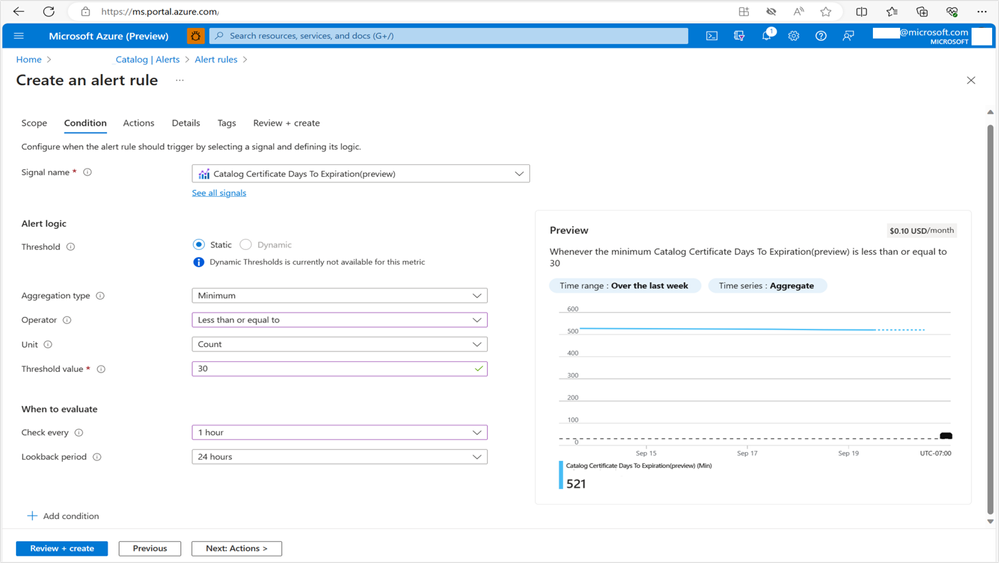
Task: Open portal settings gear
Action: coord(794,36)
